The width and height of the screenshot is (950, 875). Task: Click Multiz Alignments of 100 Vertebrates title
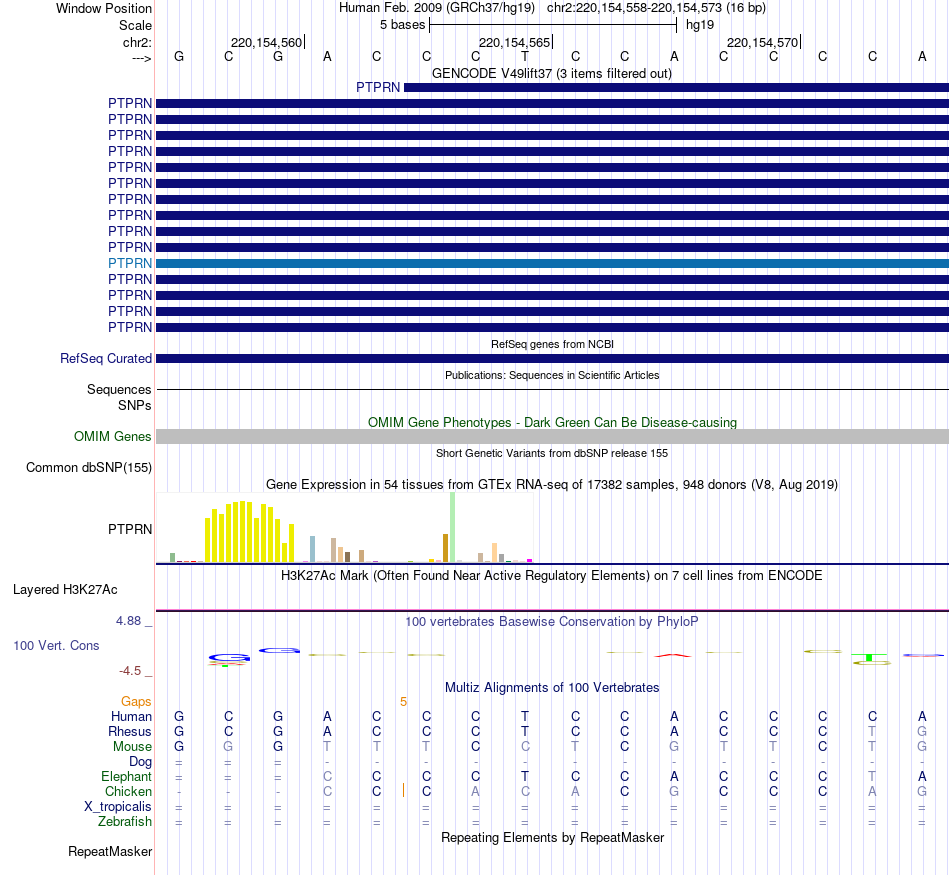(x=552, y=687)
